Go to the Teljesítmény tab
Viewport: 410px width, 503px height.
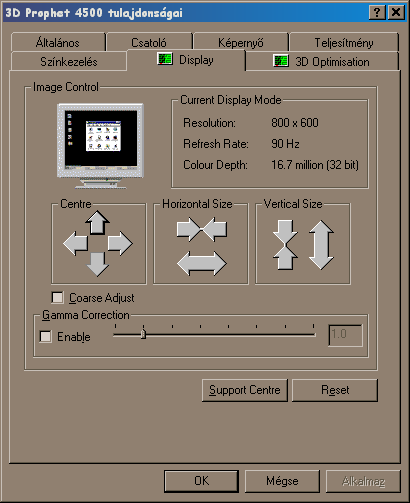click(x=344, y=42)
